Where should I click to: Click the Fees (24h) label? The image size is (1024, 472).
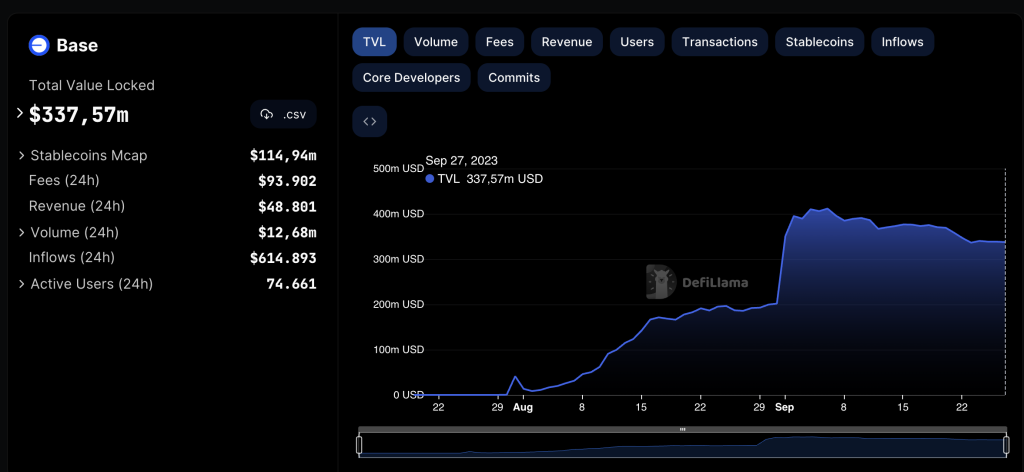click(x=64, y=180)
